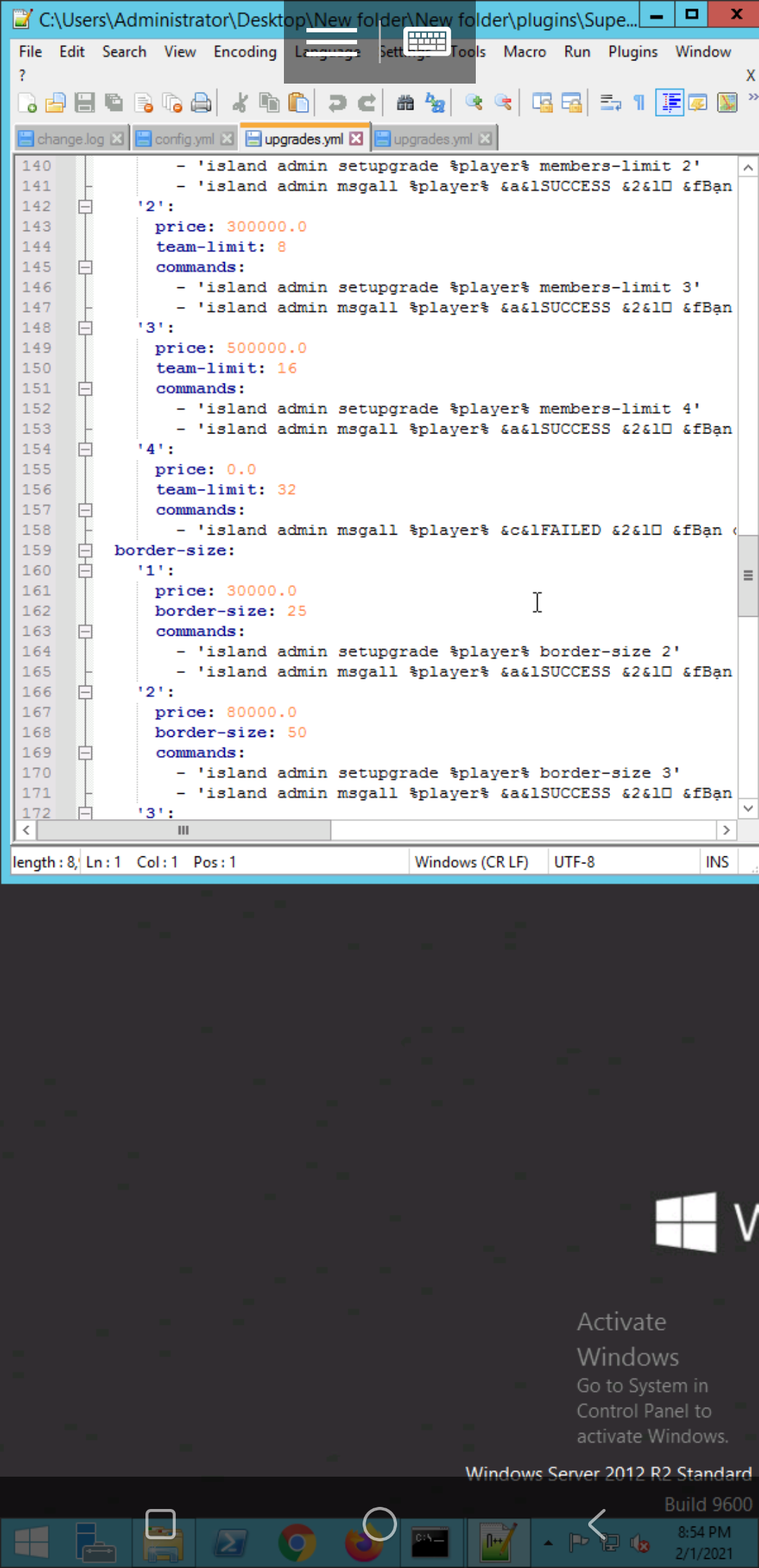
Task: Toggle the INS insert mode indicator
Action: click(x=717, y=862)
